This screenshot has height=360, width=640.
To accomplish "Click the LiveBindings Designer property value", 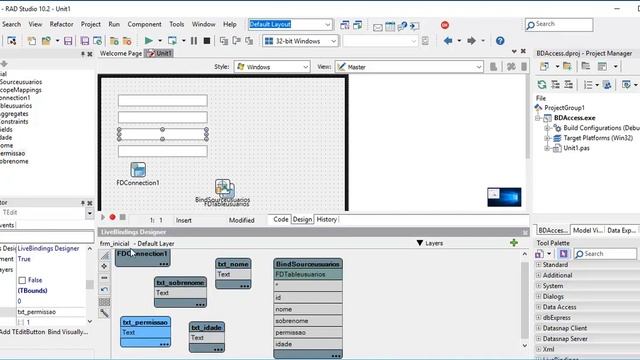I will [x=49, y=248].
